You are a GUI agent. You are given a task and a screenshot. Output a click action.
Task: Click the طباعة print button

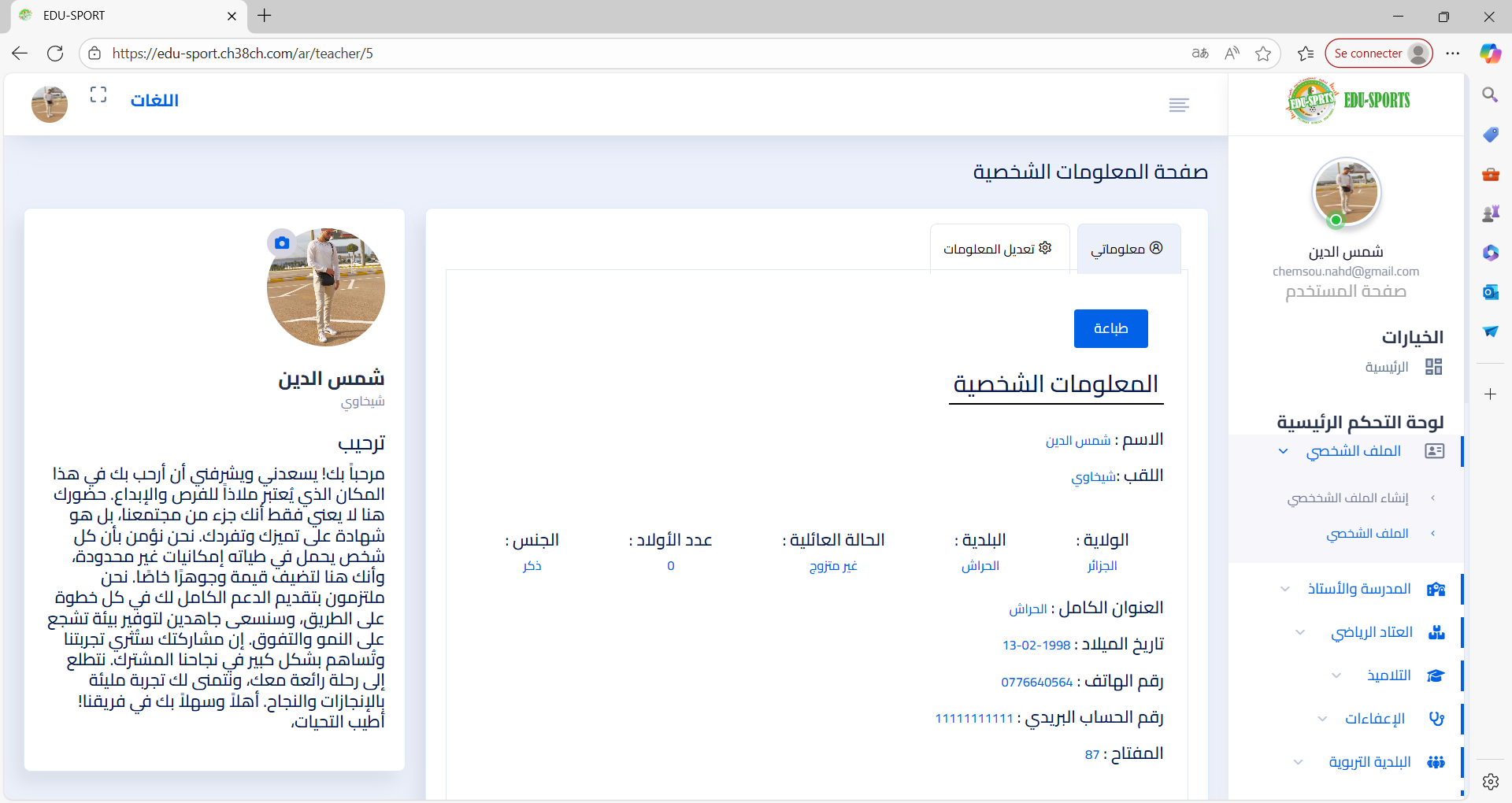tap(1110, 328)
